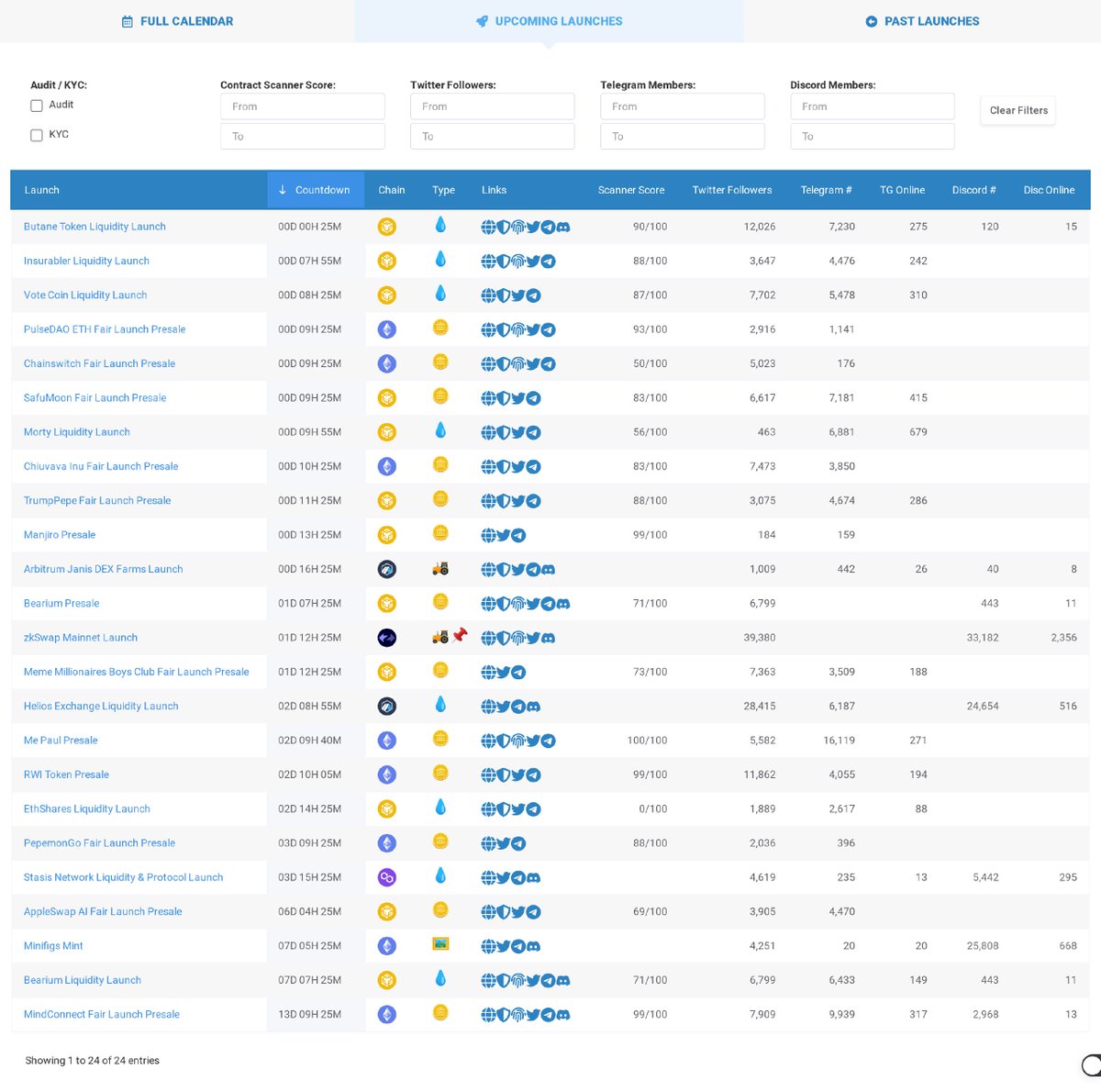
Task: Click MindConnect row Discord icon
Action: [563, 1015]
